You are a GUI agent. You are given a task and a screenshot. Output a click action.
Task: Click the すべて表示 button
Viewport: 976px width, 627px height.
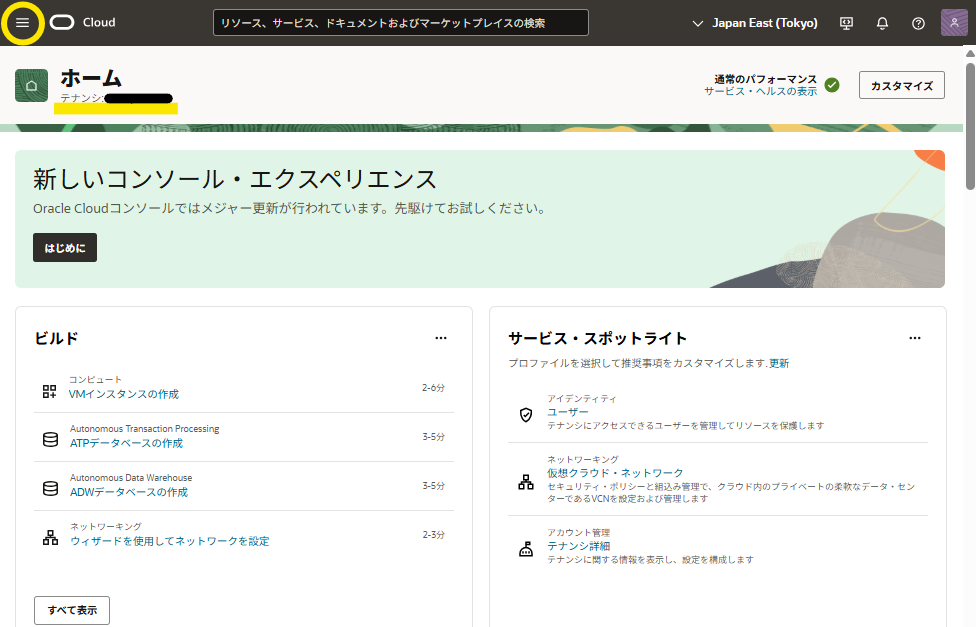click(x=72, y=610)
